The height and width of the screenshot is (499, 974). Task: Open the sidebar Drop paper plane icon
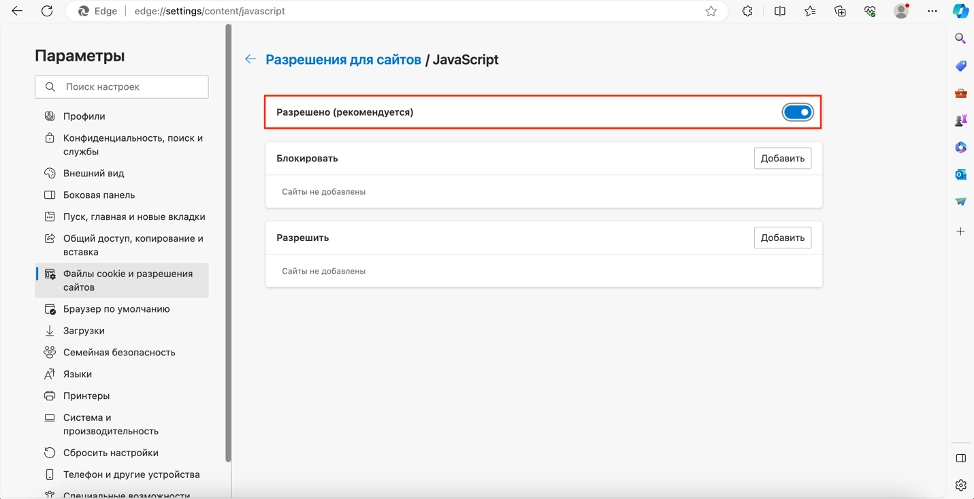[x=960, y=202]
